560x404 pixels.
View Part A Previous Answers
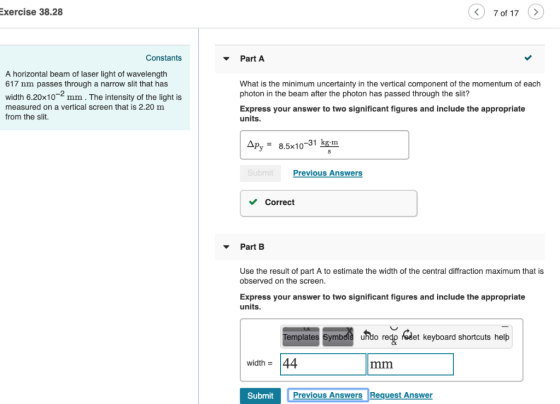coord(328,173)
